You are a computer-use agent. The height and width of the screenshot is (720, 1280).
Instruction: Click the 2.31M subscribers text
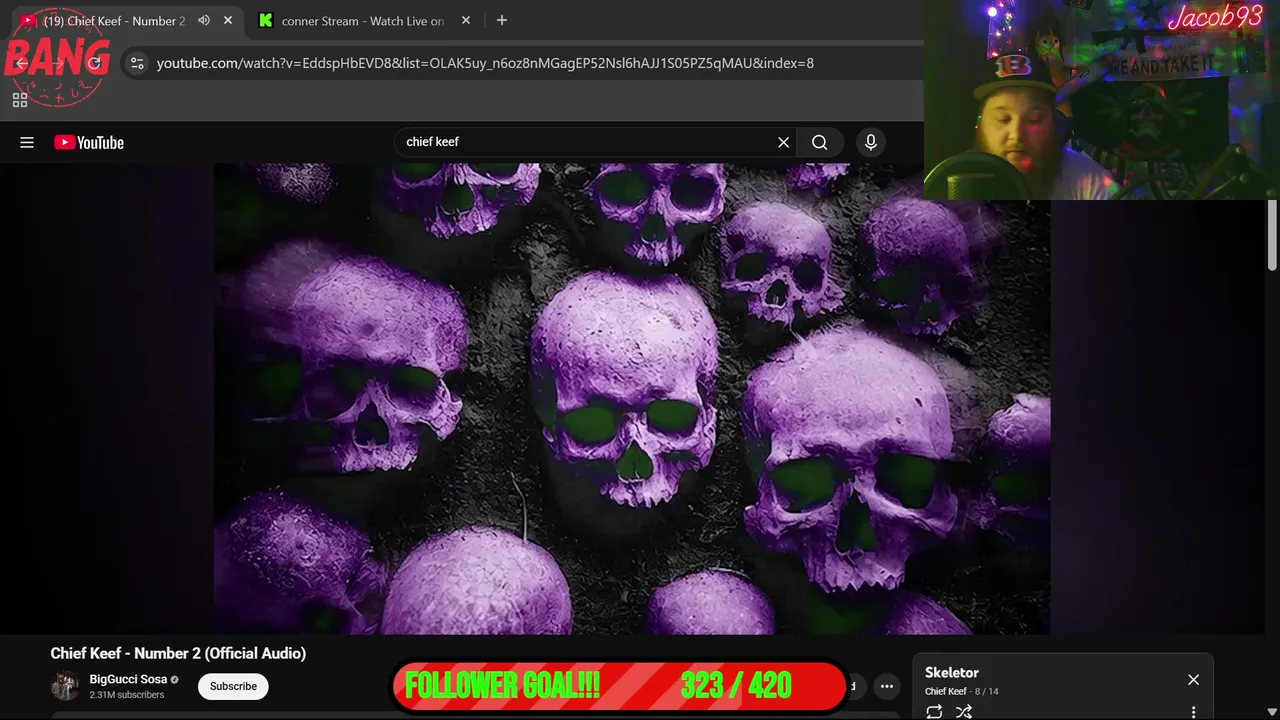coord(127,695)
